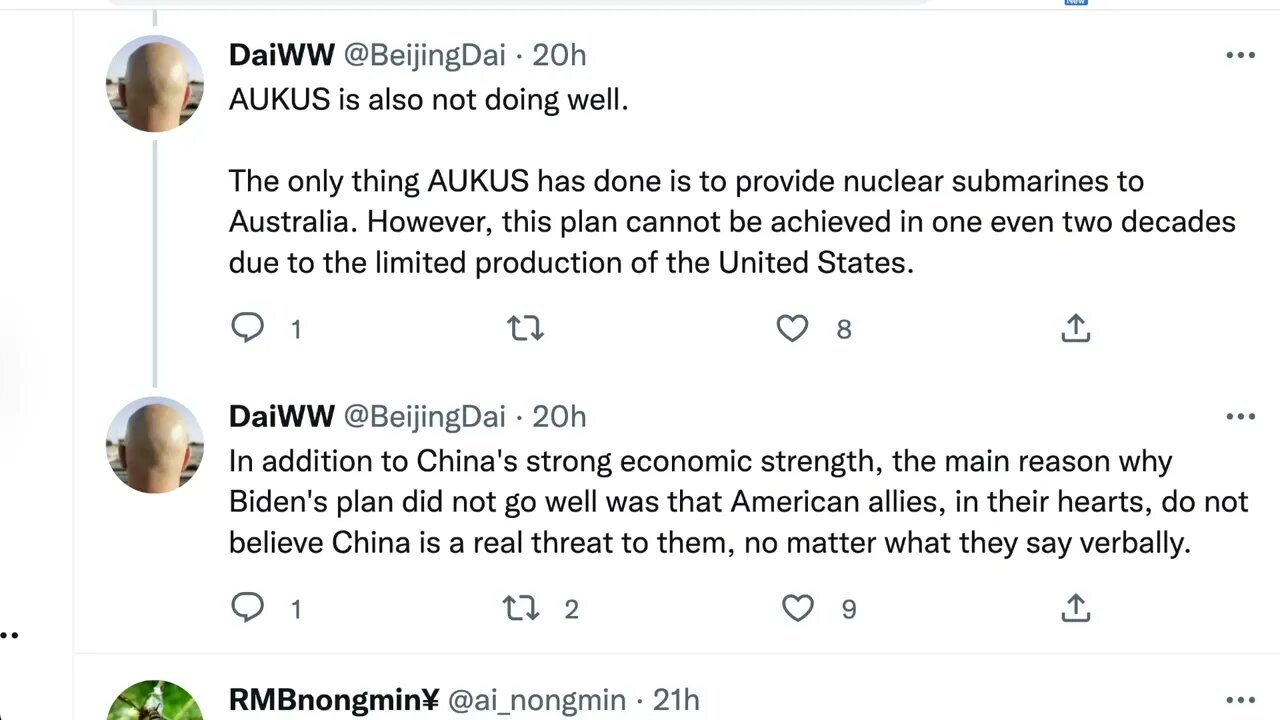This screenshot has height=720, width=1280.
Task: Open the 20h timestamp of AUKUS tweet
Action: coord(559,55)
